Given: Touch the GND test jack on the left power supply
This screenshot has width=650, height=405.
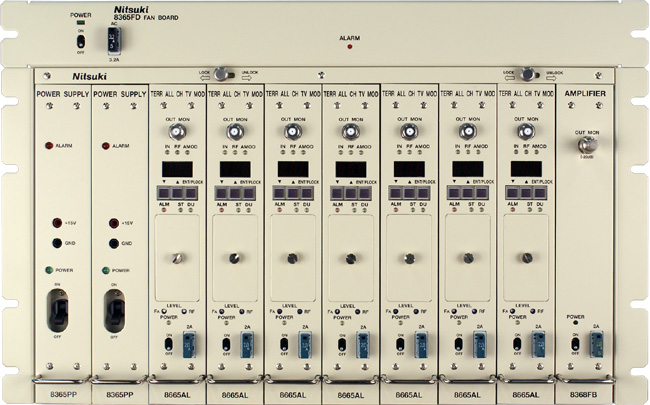Looking at the screenshot, I should [57, 243].
